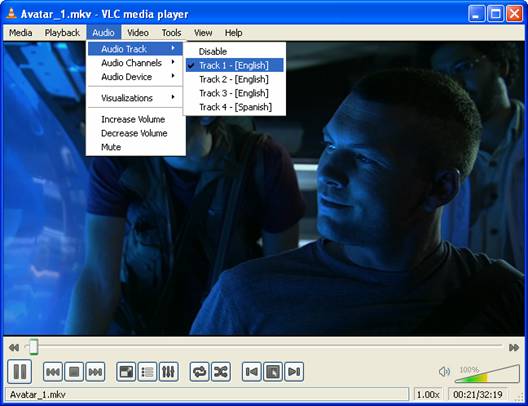
Task: Toggle fullscreen video mode icon
Action: pyautogui.click(x=126, y=372)
